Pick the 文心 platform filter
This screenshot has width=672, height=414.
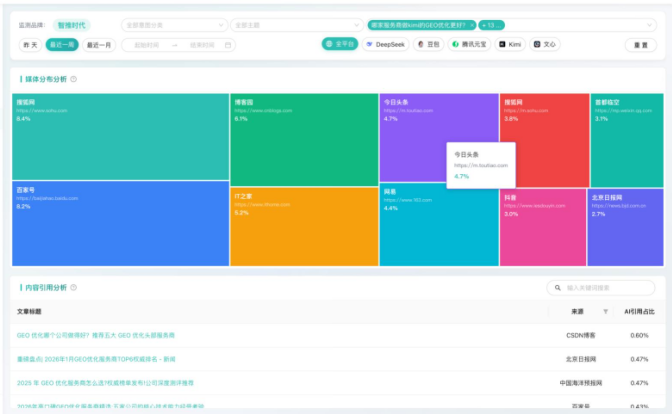pos(544,44)
